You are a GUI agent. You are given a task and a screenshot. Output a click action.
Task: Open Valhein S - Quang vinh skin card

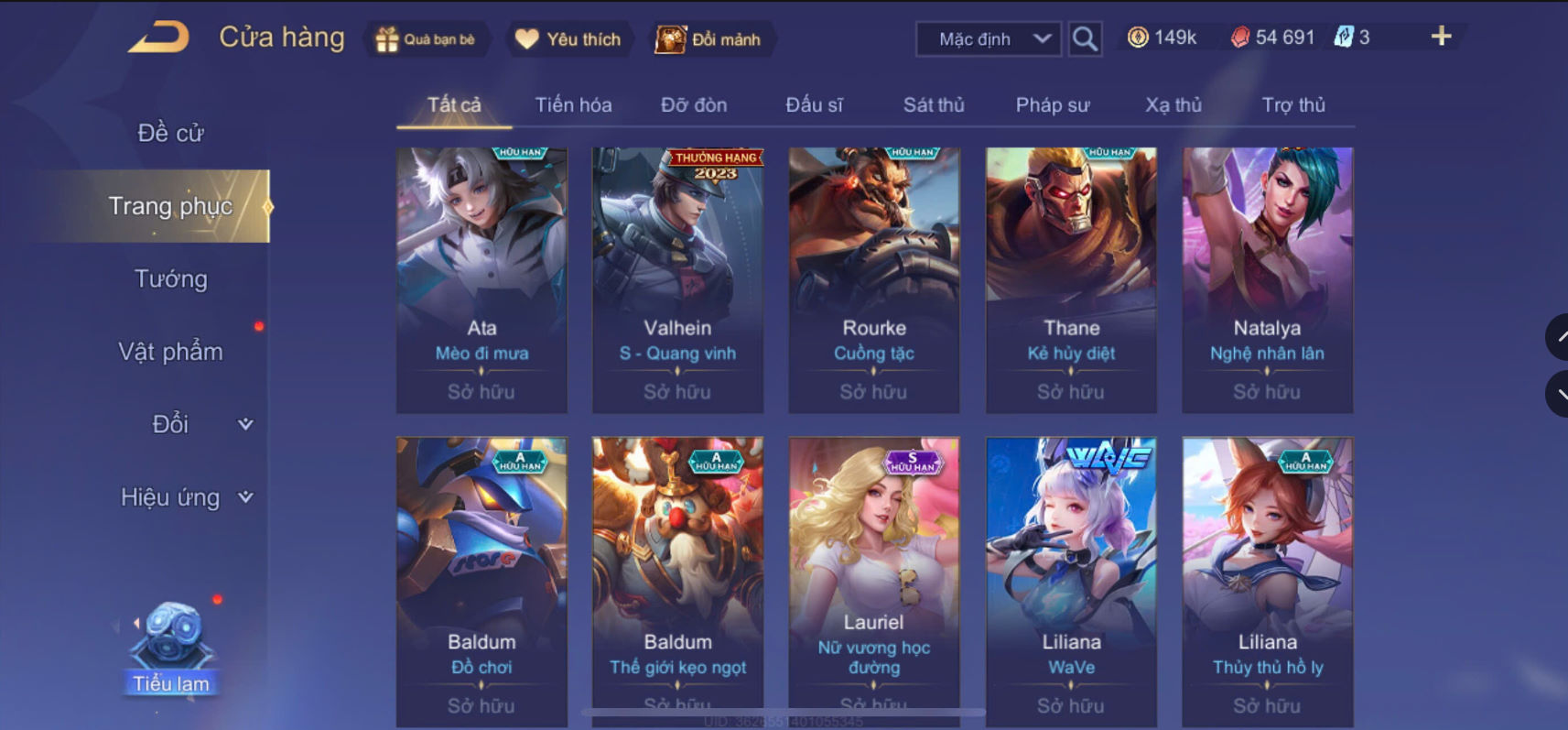point(677,280)
